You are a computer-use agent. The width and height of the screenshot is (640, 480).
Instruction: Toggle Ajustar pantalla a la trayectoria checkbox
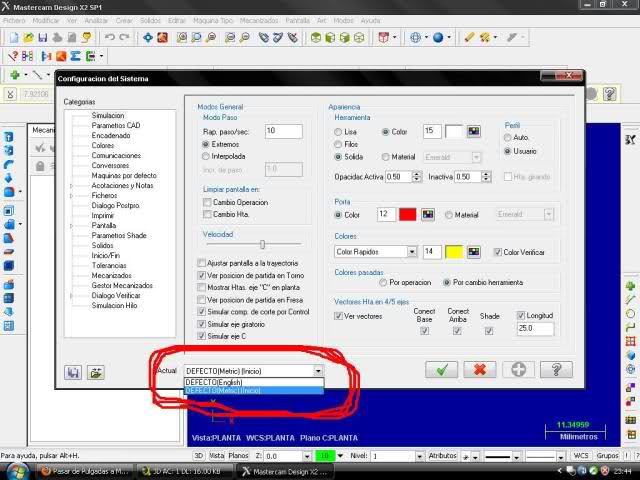pyautogui.click(x=201, y=263)
